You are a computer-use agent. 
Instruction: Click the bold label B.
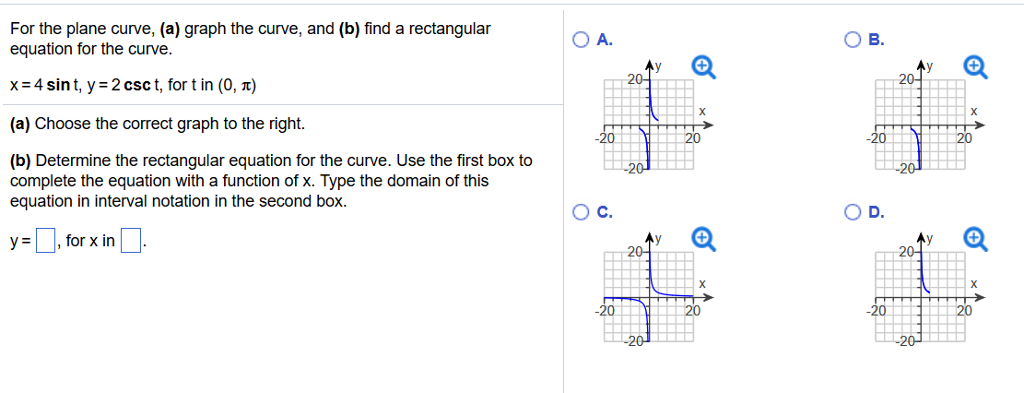(x=876, y=40)
